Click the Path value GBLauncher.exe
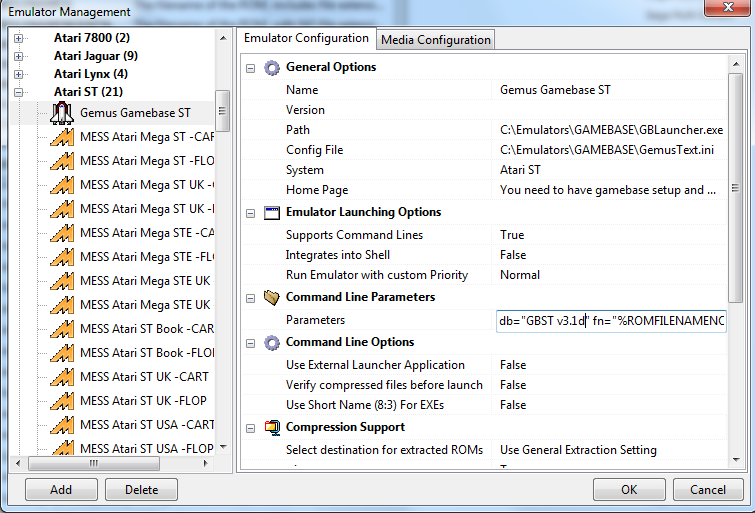This screenshot has height=513, width=755. [x=612, y=130]
